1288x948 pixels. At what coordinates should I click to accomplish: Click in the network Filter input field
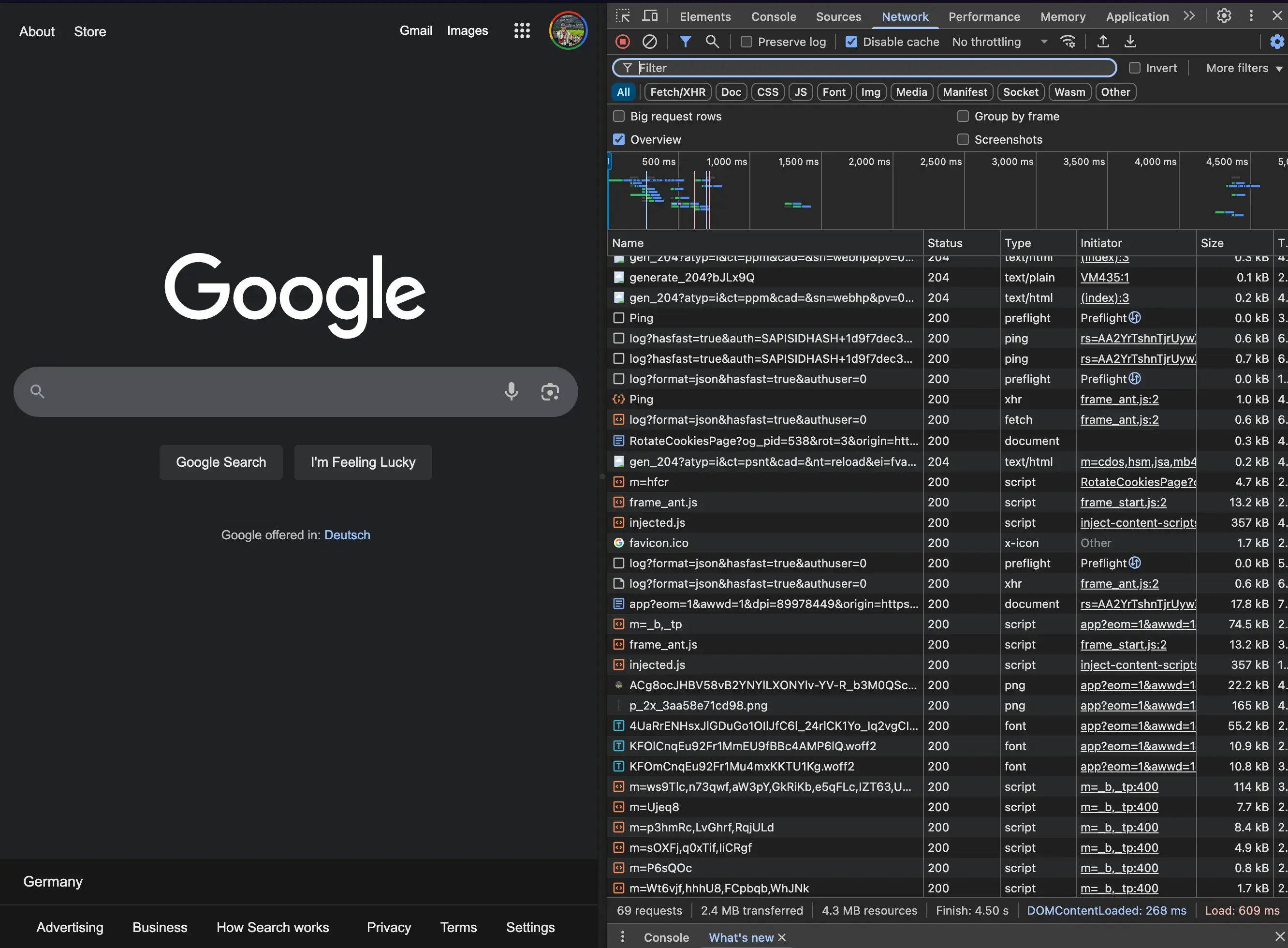865,68
